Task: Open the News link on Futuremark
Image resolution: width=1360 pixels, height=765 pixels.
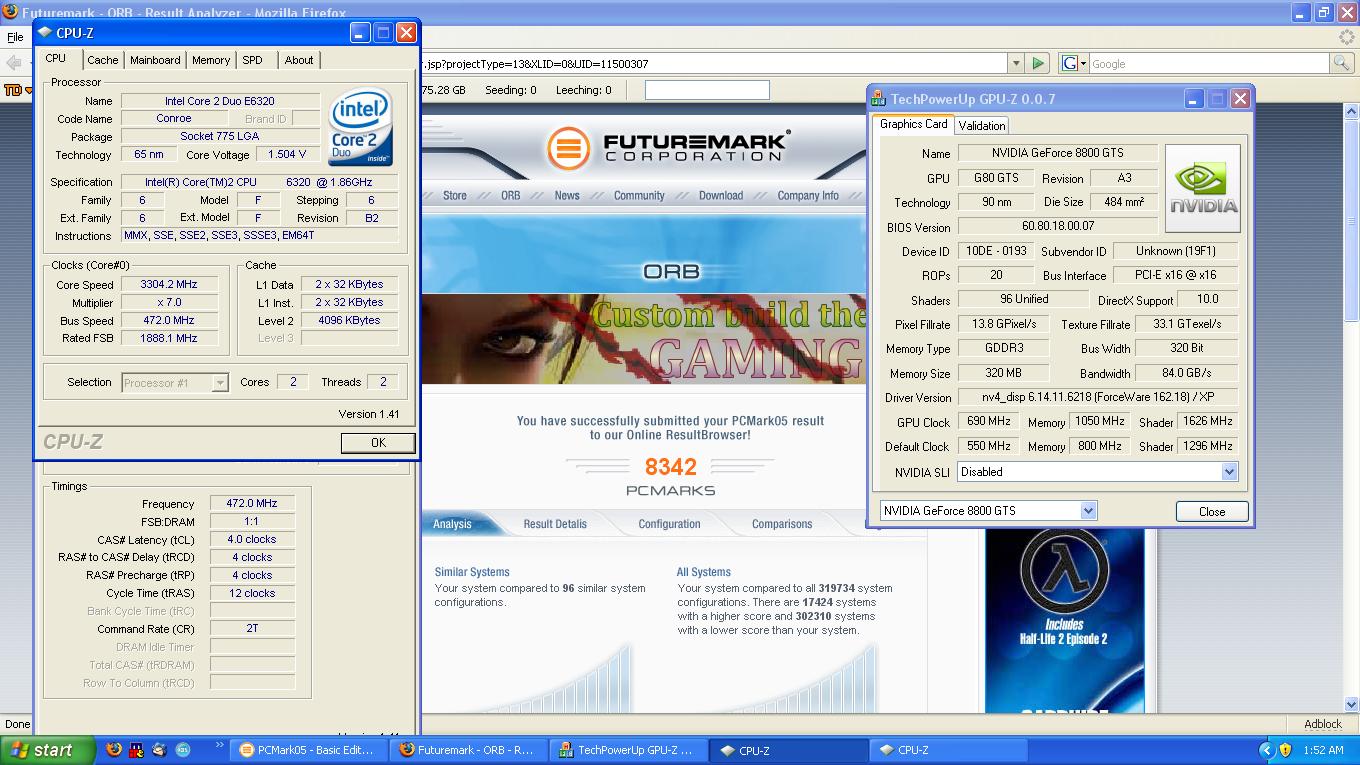Action: 567,196
